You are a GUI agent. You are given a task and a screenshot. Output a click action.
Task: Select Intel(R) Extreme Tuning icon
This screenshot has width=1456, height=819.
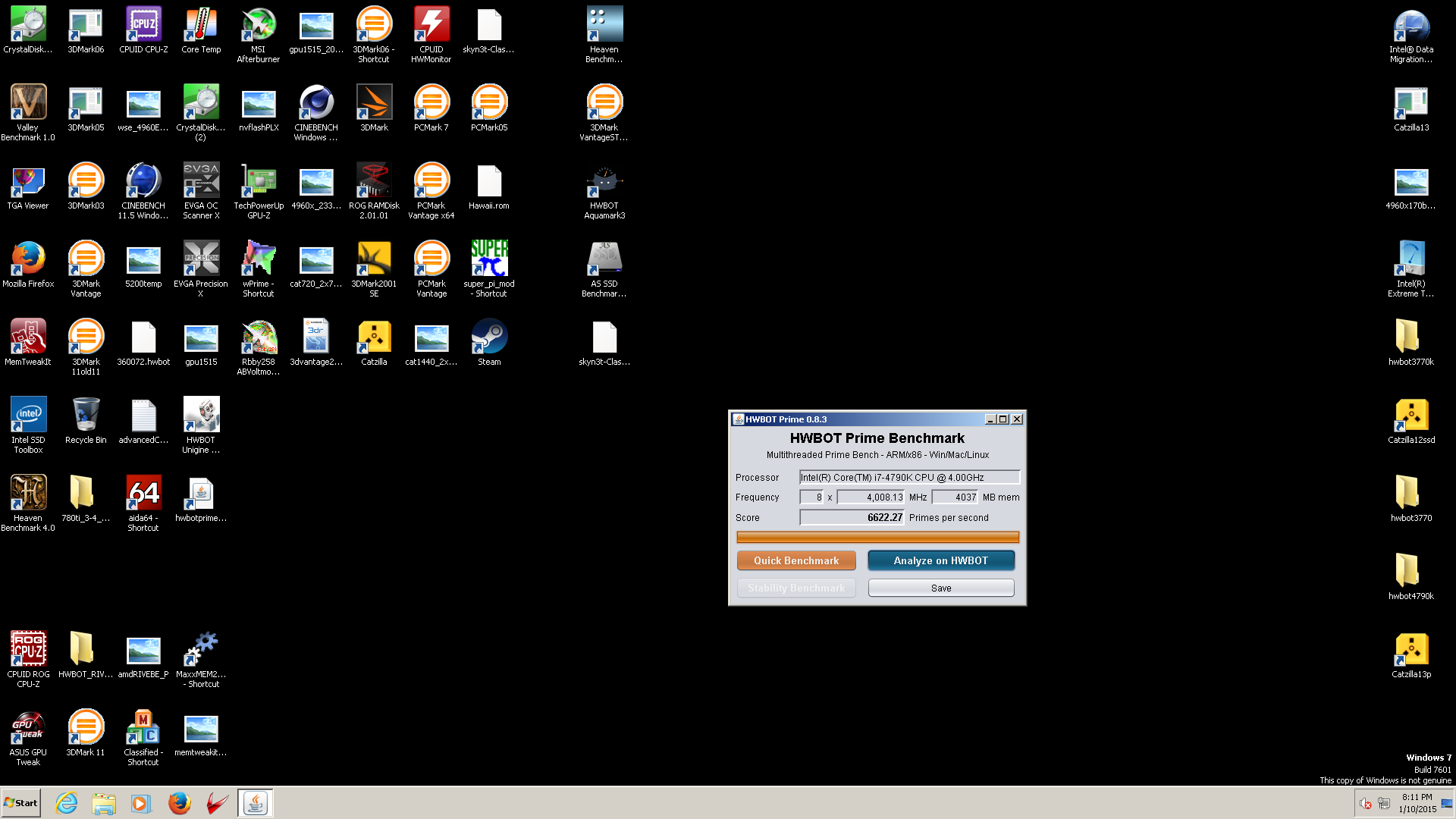[x=1411, y=269]
